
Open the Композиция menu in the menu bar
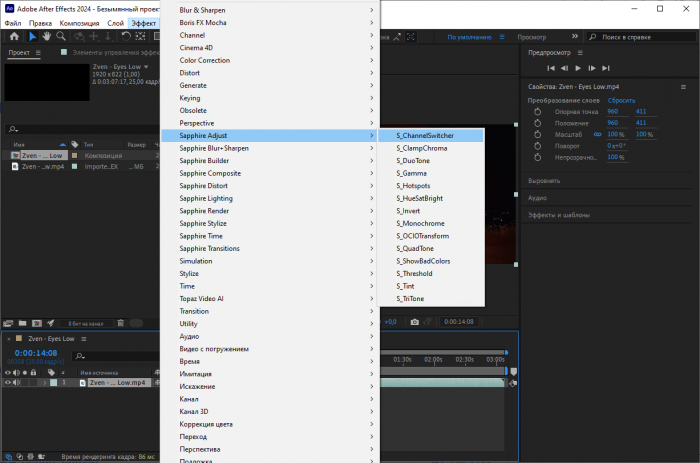79,22
